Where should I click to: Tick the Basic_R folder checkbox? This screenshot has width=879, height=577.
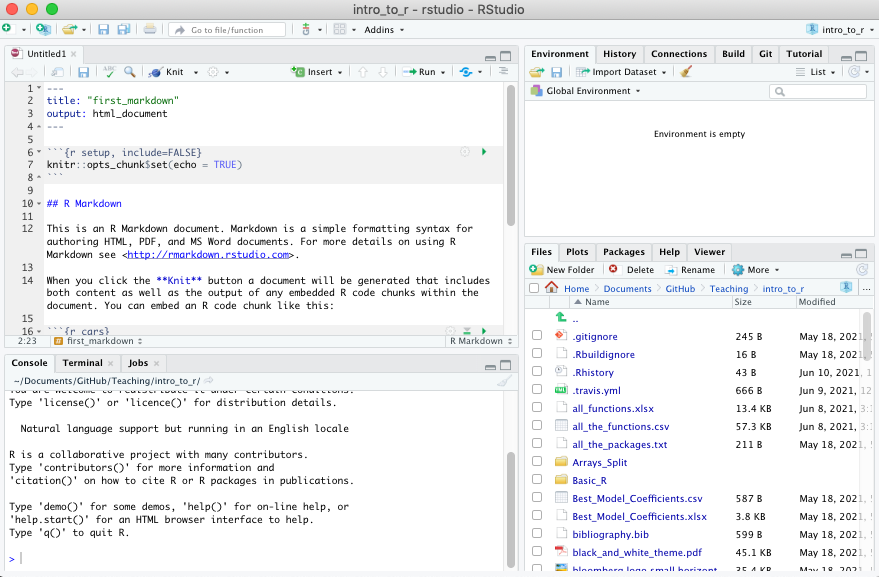pos(537,479)
